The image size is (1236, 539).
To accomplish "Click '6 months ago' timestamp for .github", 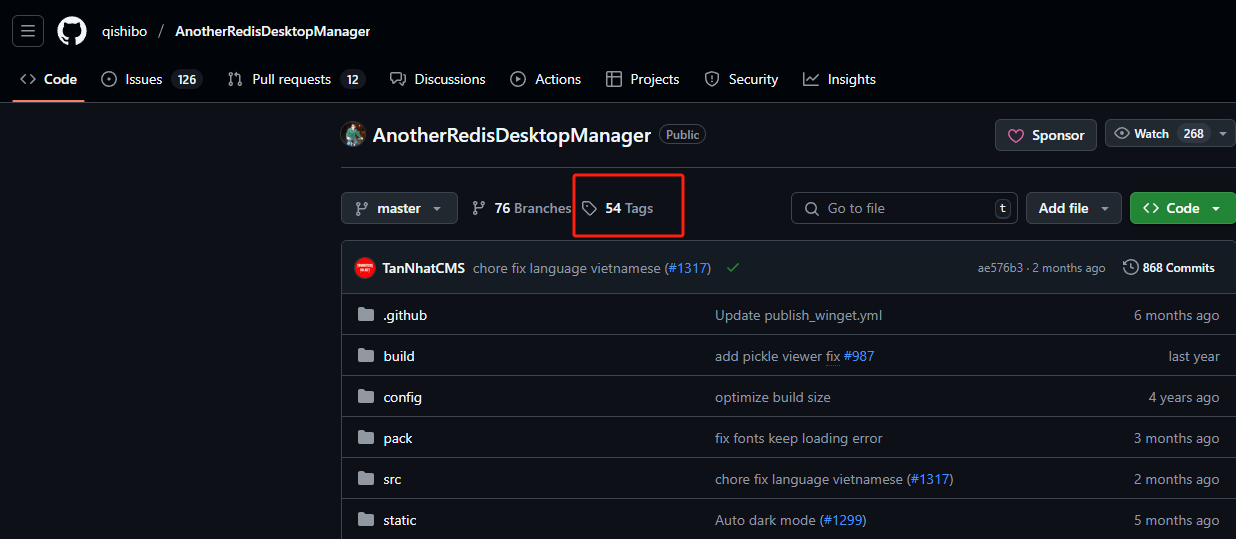I will (1176, 315).
